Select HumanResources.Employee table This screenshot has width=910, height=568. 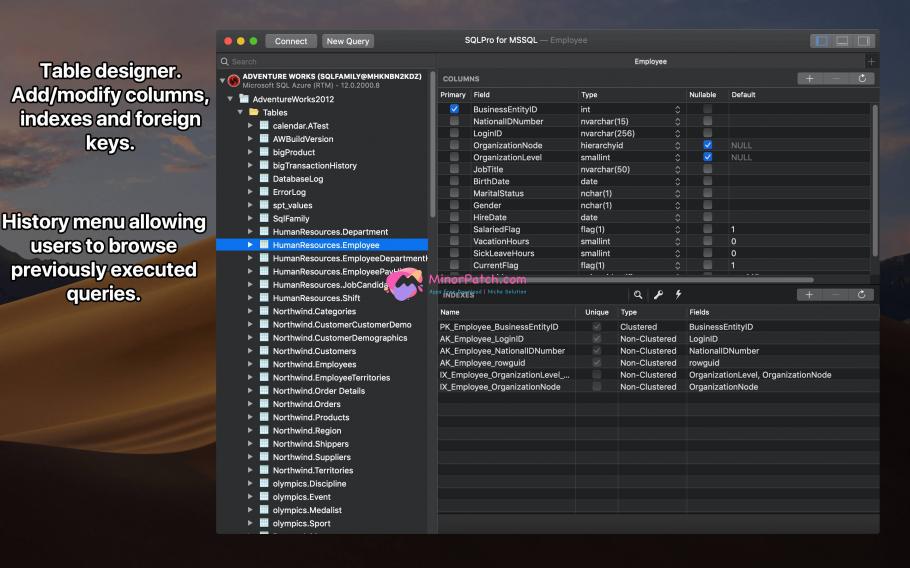point(322,245)
